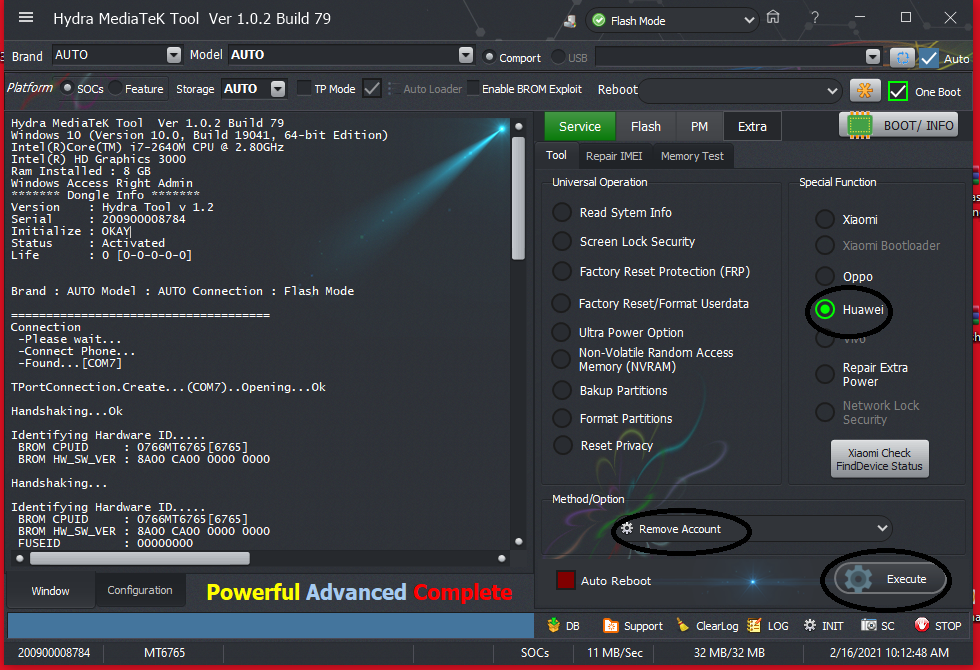Open the LOG viewer

tap(768, 626)
